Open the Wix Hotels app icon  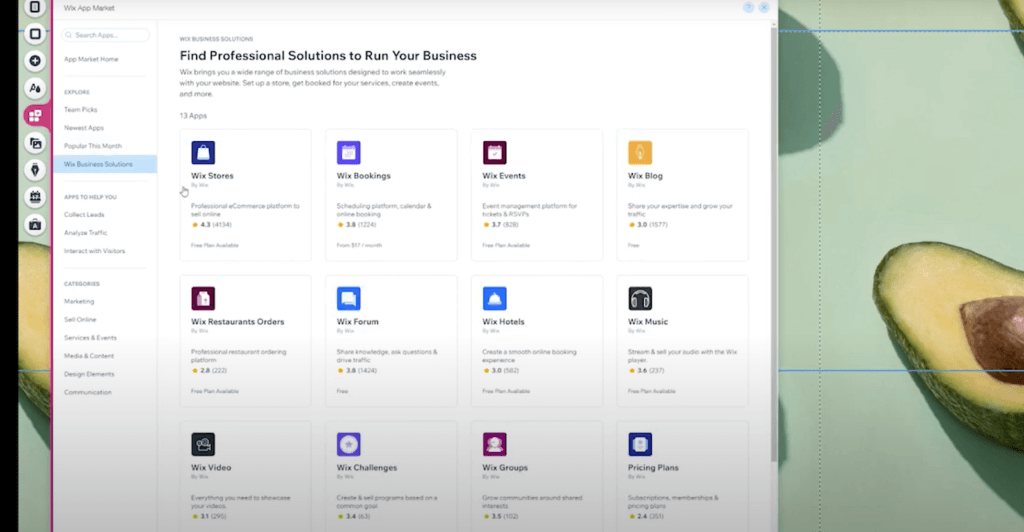point(494,298)
